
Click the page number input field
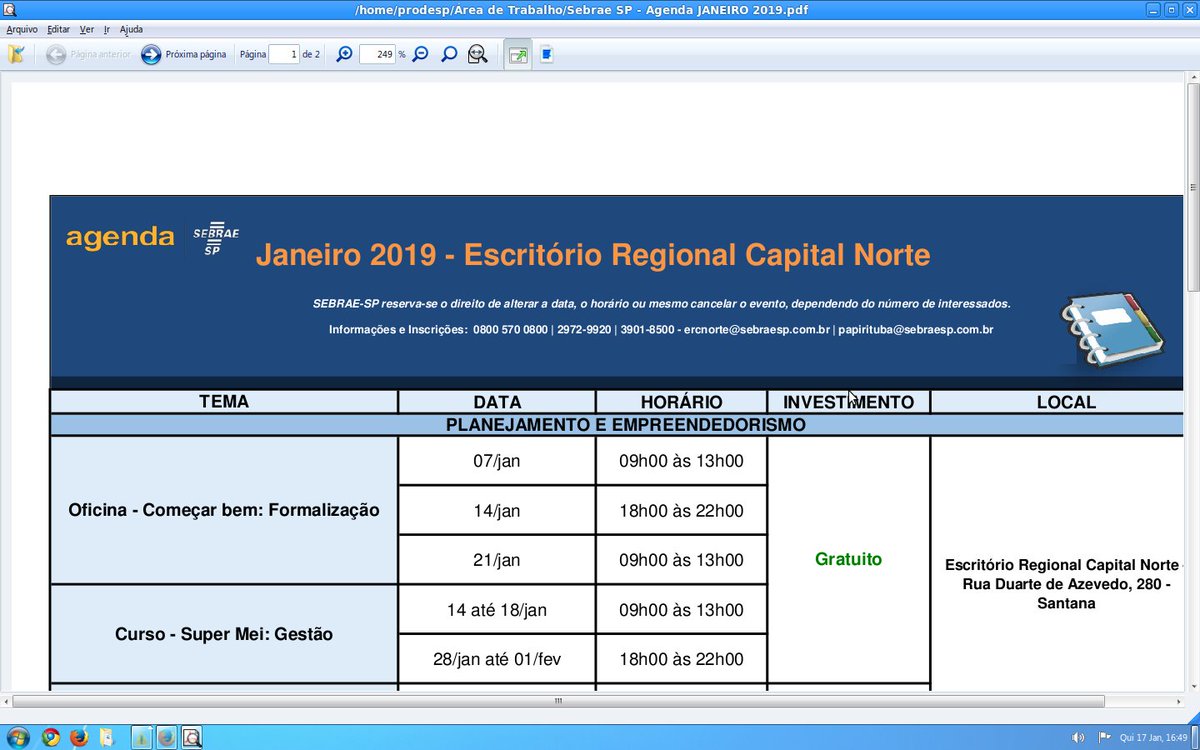[284, 54]
